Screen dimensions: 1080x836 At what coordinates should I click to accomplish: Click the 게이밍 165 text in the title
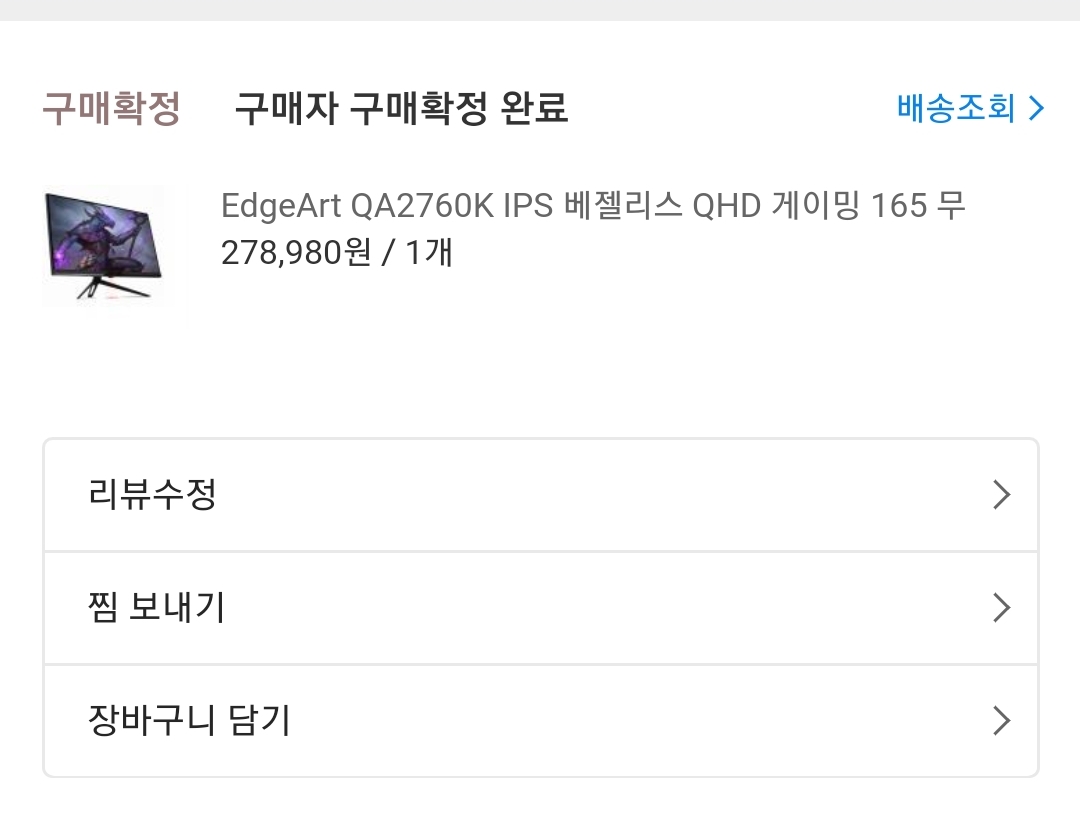tap(848, 207)
